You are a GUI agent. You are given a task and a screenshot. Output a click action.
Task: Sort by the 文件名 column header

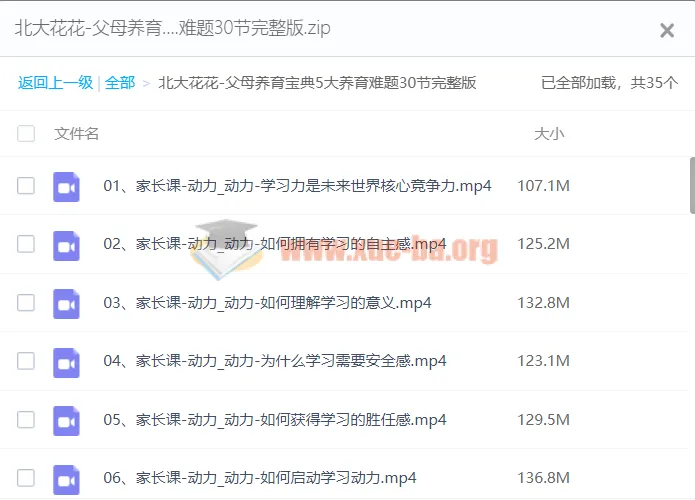click(x=77, y=134)
